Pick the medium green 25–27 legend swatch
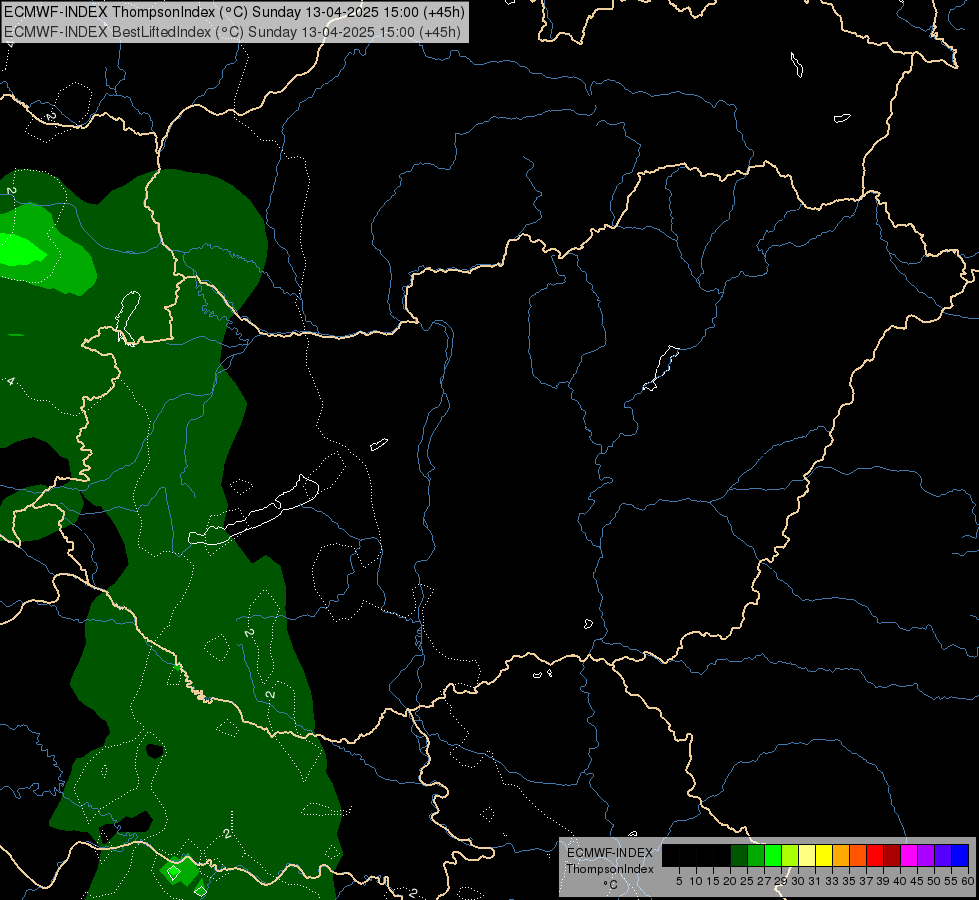This screenshot has height=900, width=979. [x=756, y=855]
